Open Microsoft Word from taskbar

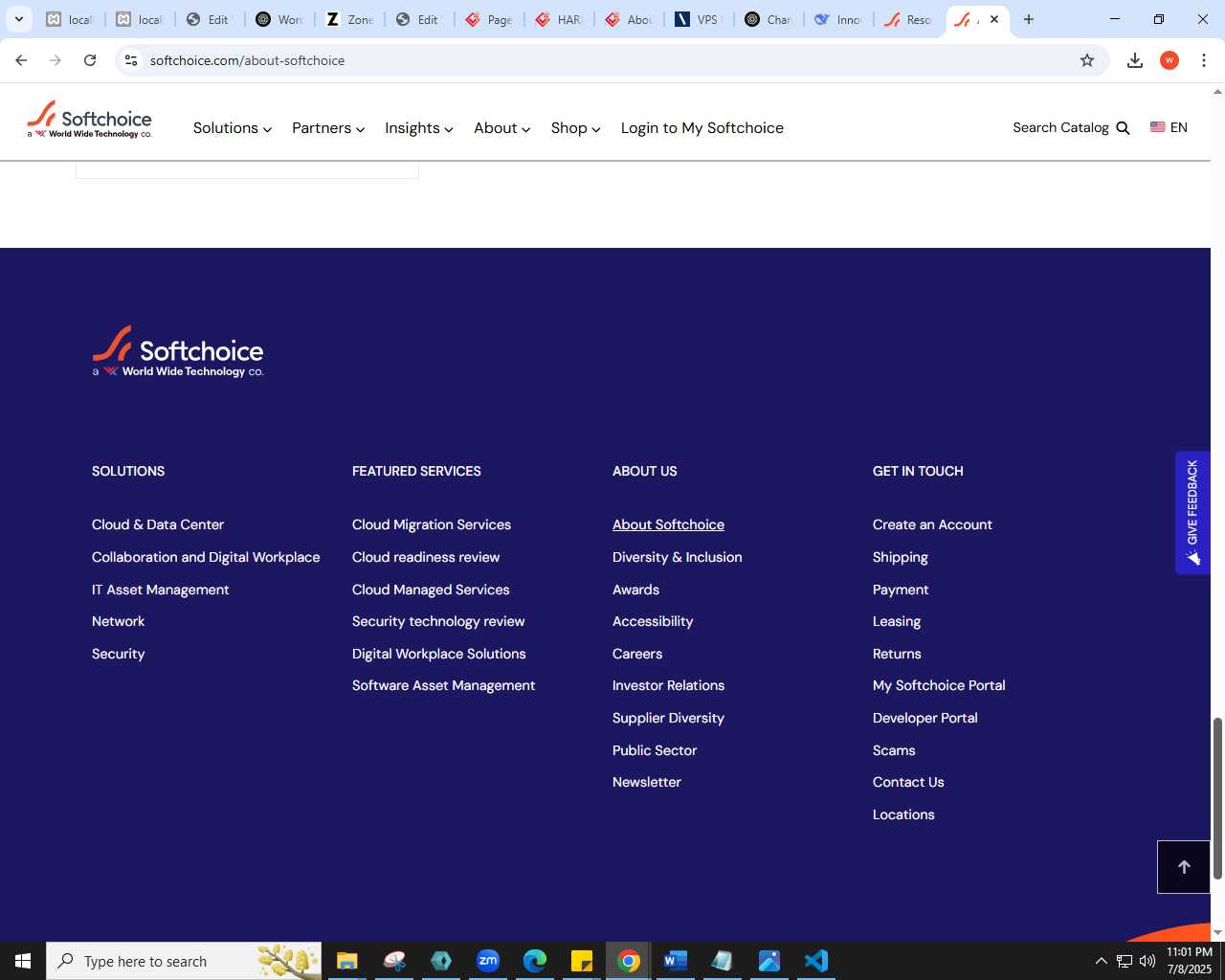(676, 961)
